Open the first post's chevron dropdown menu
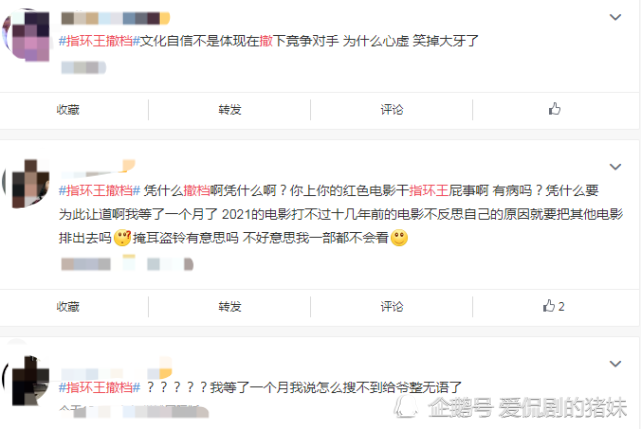Viewport: 641px width, 429px height. [x=615, y=17]
